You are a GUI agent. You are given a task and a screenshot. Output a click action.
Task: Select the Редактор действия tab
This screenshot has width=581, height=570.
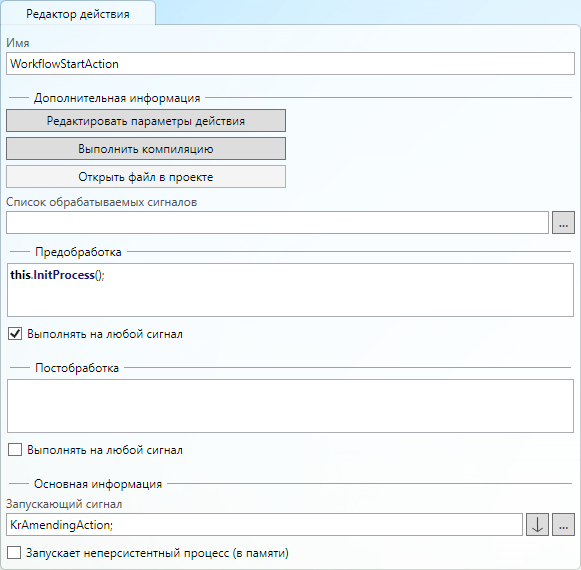coord(78,14)
